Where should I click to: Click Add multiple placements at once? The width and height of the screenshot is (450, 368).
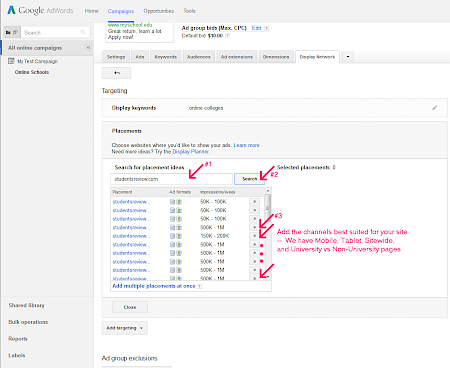point(154,286)
